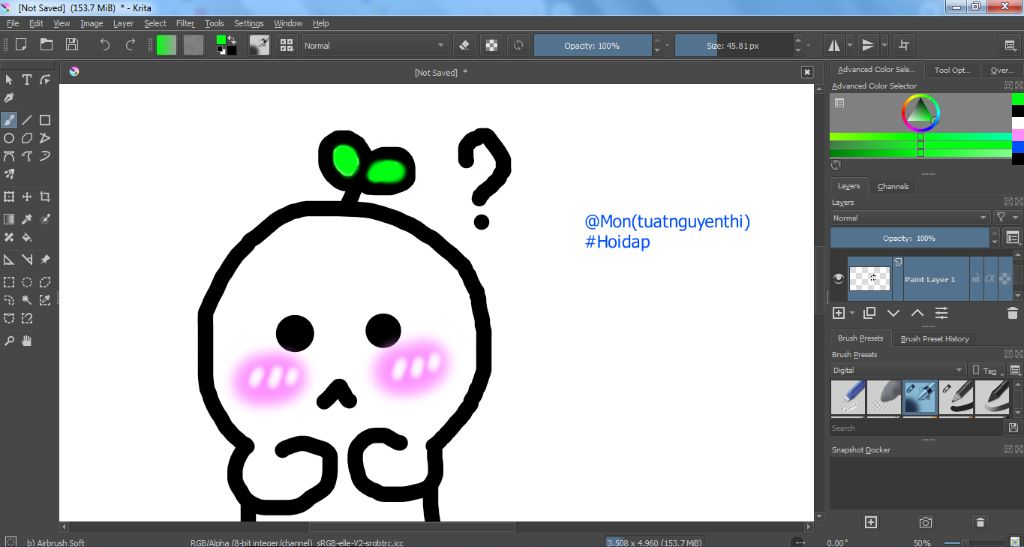1024x547 pixels.
Task: Click the brush presets Search field
Action: tap(917, 428)
